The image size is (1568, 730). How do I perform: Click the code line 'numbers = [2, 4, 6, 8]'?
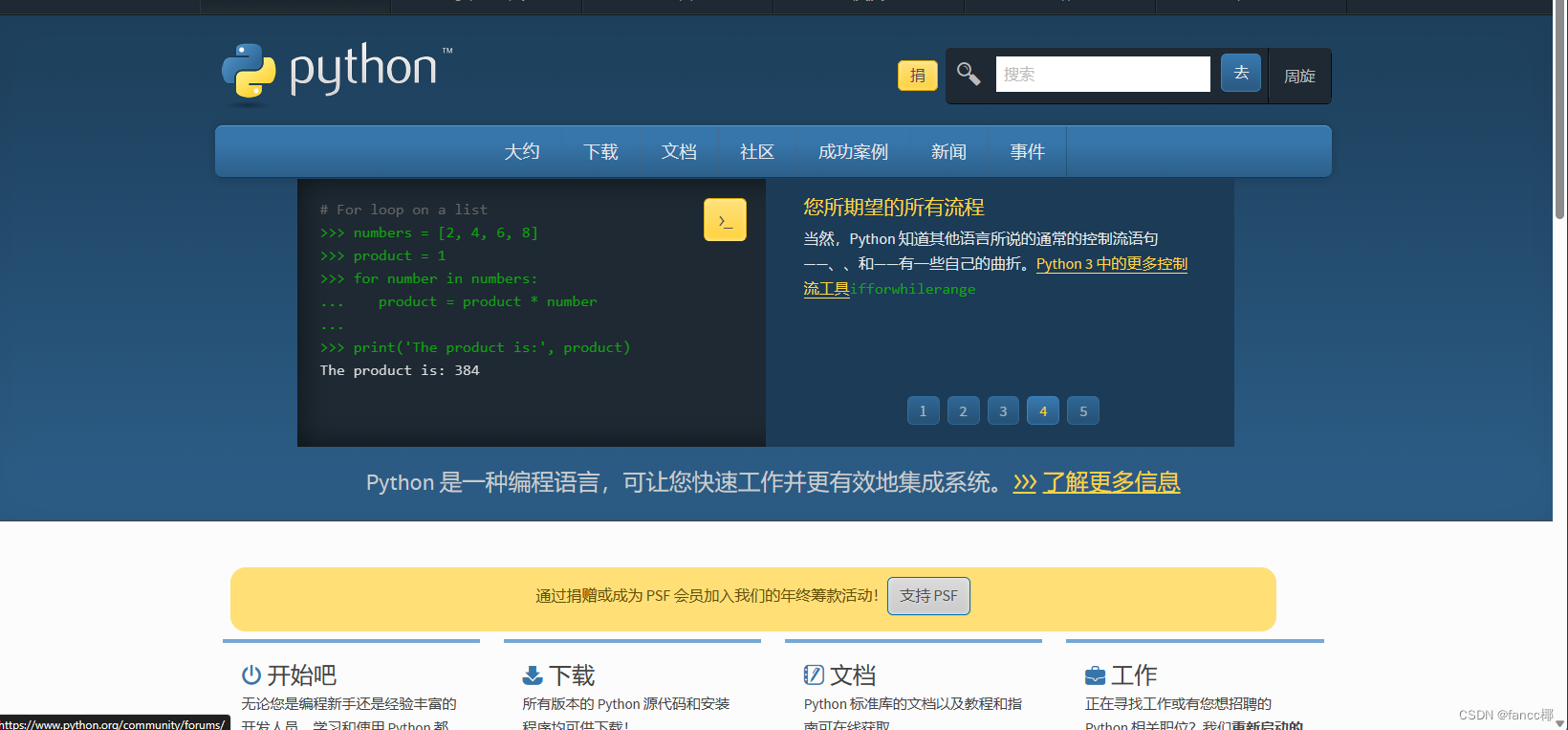[x=446, y=232]
